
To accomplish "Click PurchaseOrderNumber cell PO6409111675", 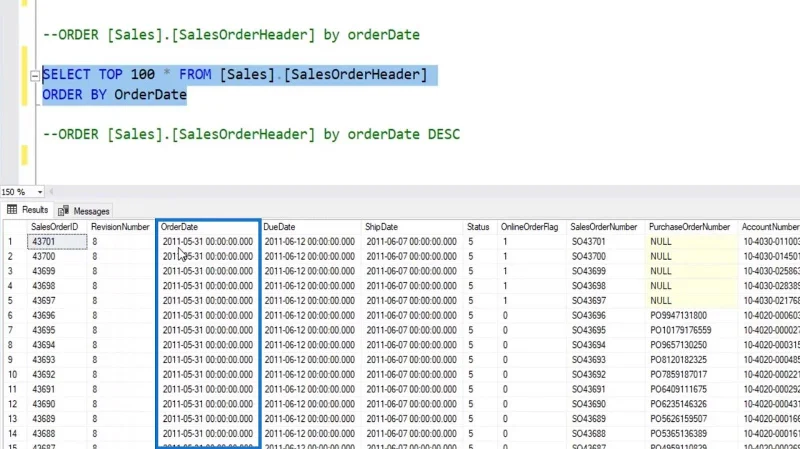I will (x=691, y=389).
